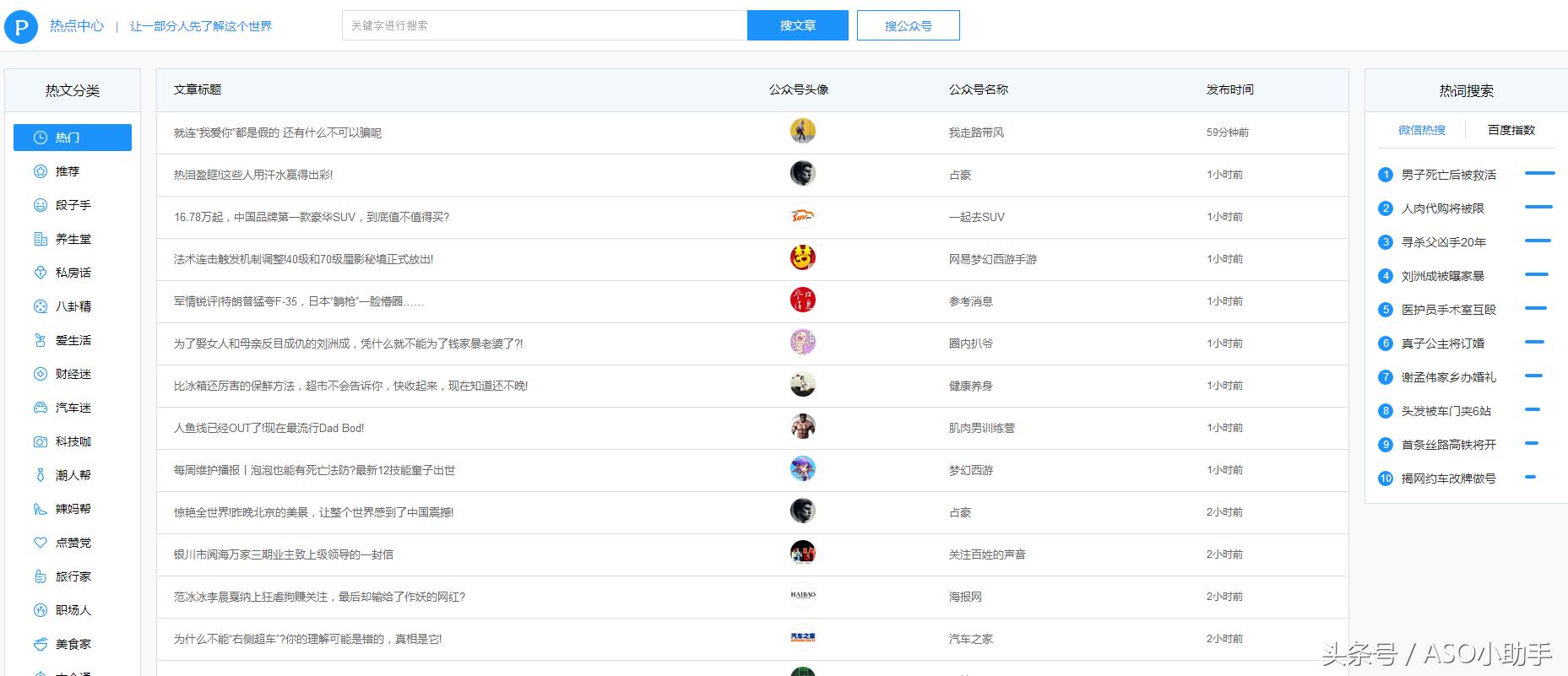The width and height of the screenshot is (1568, 676).
Task: Open the 一起去SUV account avatar
Action: 803,215
